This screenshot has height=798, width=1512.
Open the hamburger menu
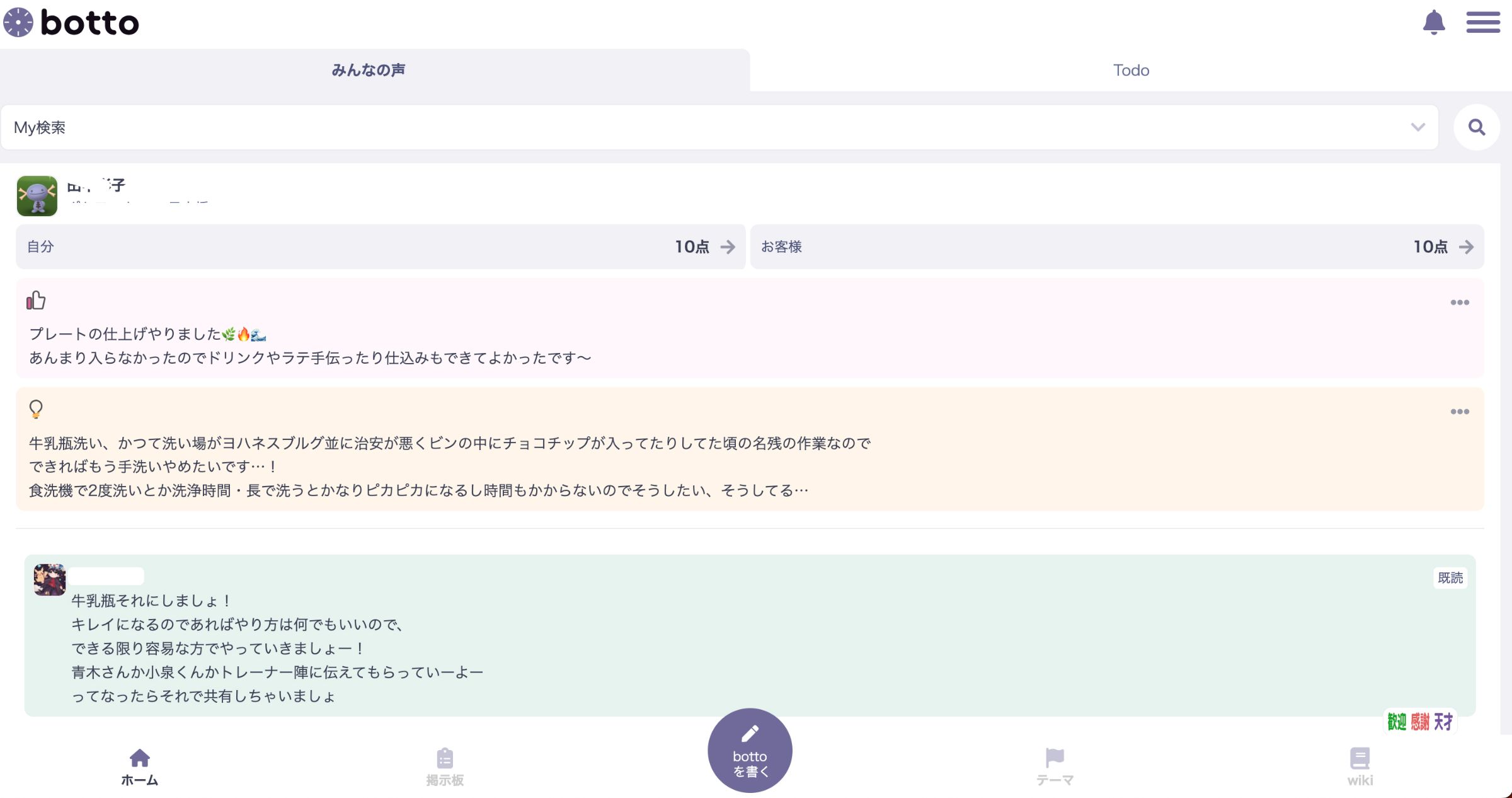1483,22
